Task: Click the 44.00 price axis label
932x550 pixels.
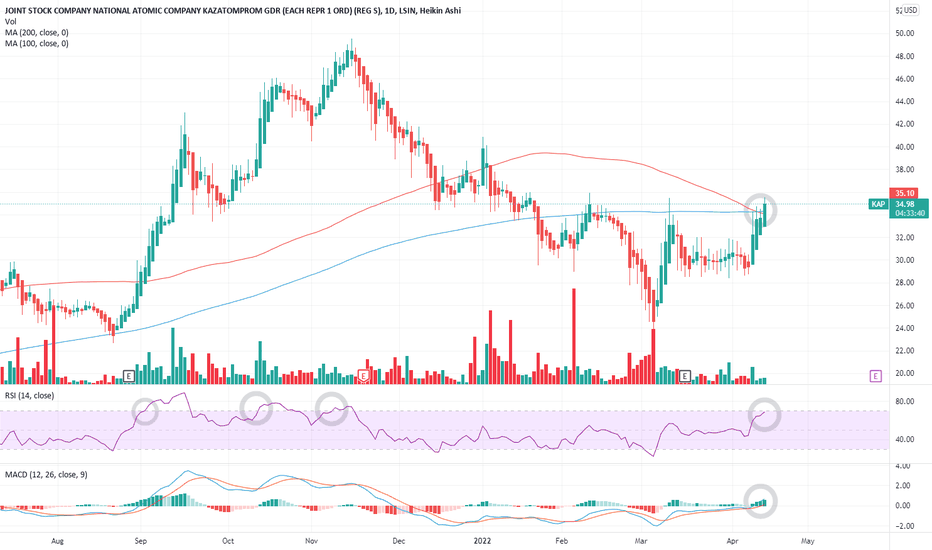Action: click(905, 102)
